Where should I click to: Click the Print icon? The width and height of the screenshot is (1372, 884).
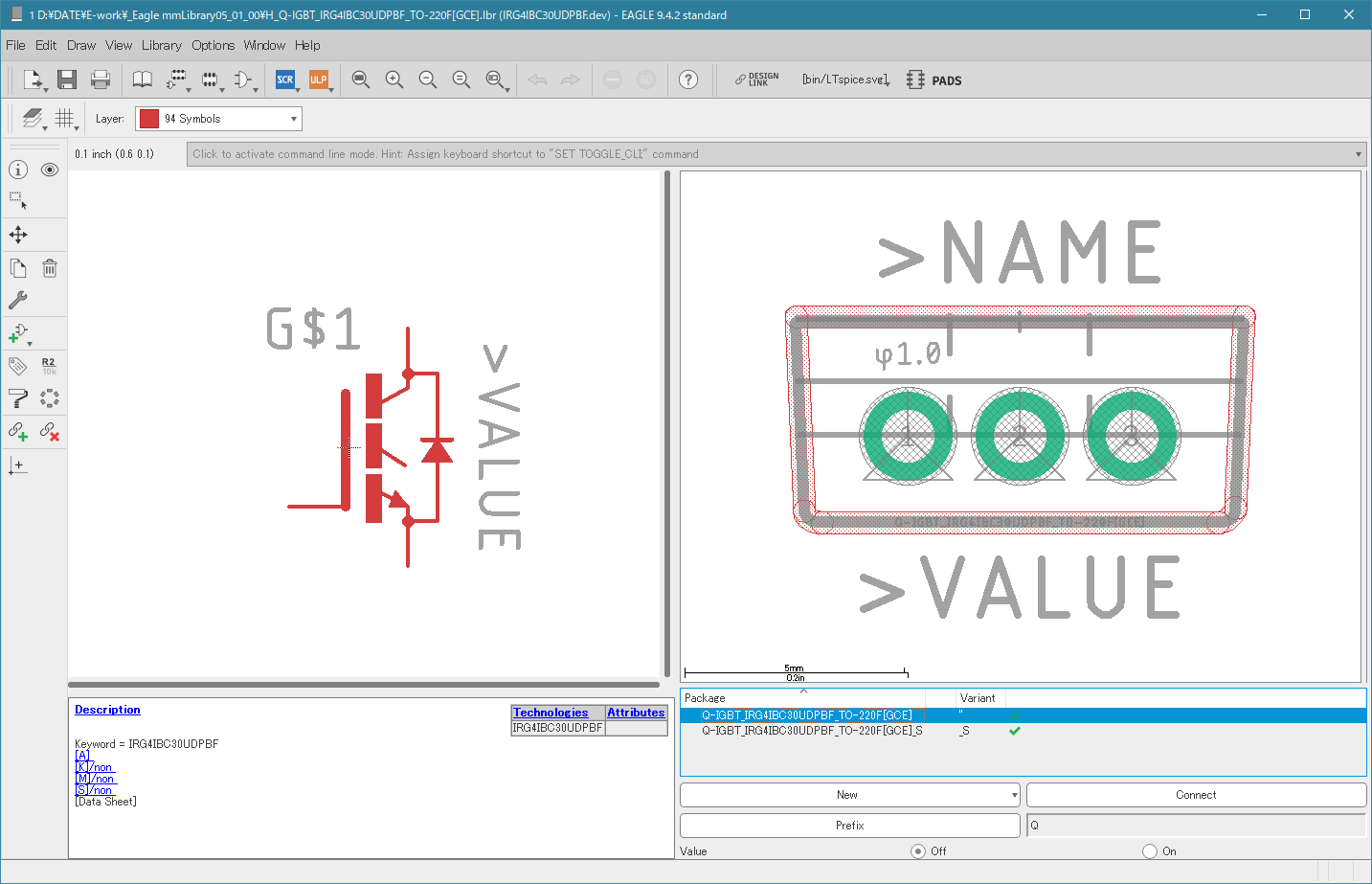(101, 79)
